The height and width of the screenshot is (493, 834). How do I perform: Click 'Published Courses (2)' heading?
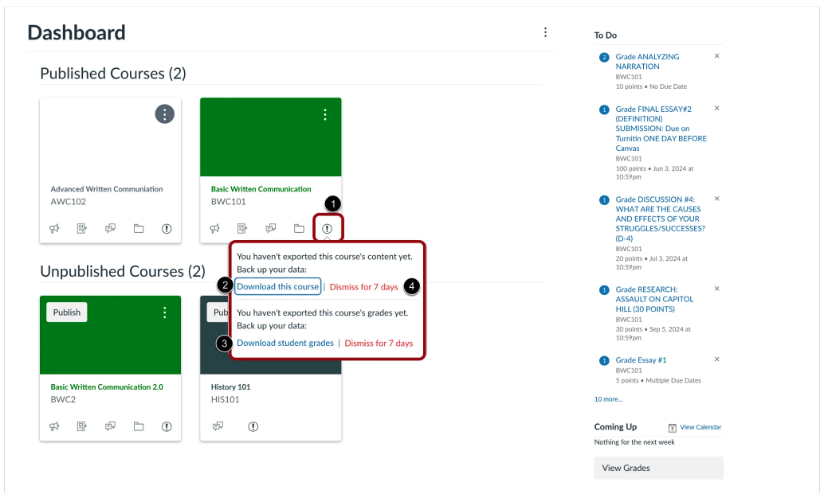click(x=113, y=73)
